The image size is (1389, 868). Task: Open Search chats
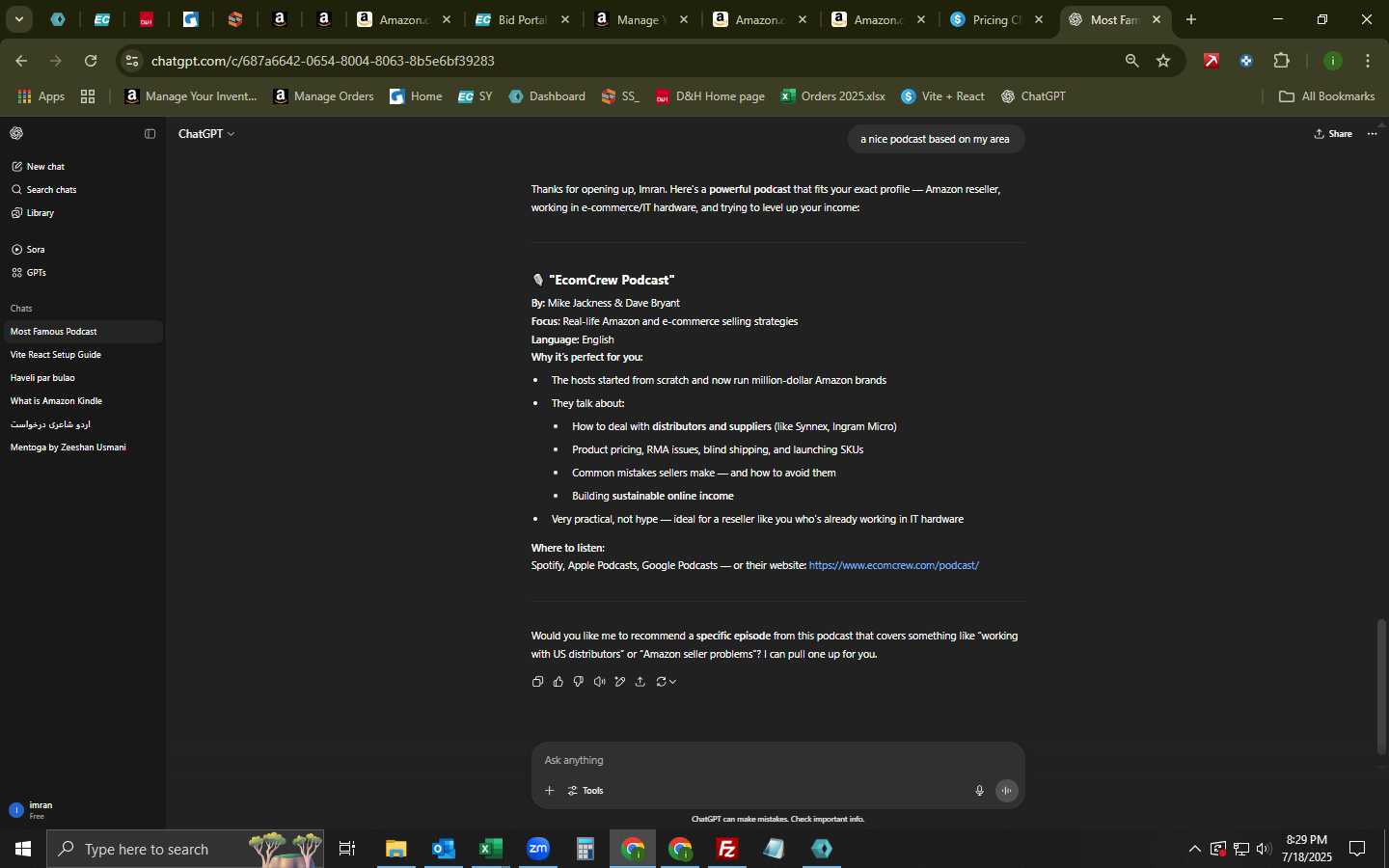pos(83,190)
